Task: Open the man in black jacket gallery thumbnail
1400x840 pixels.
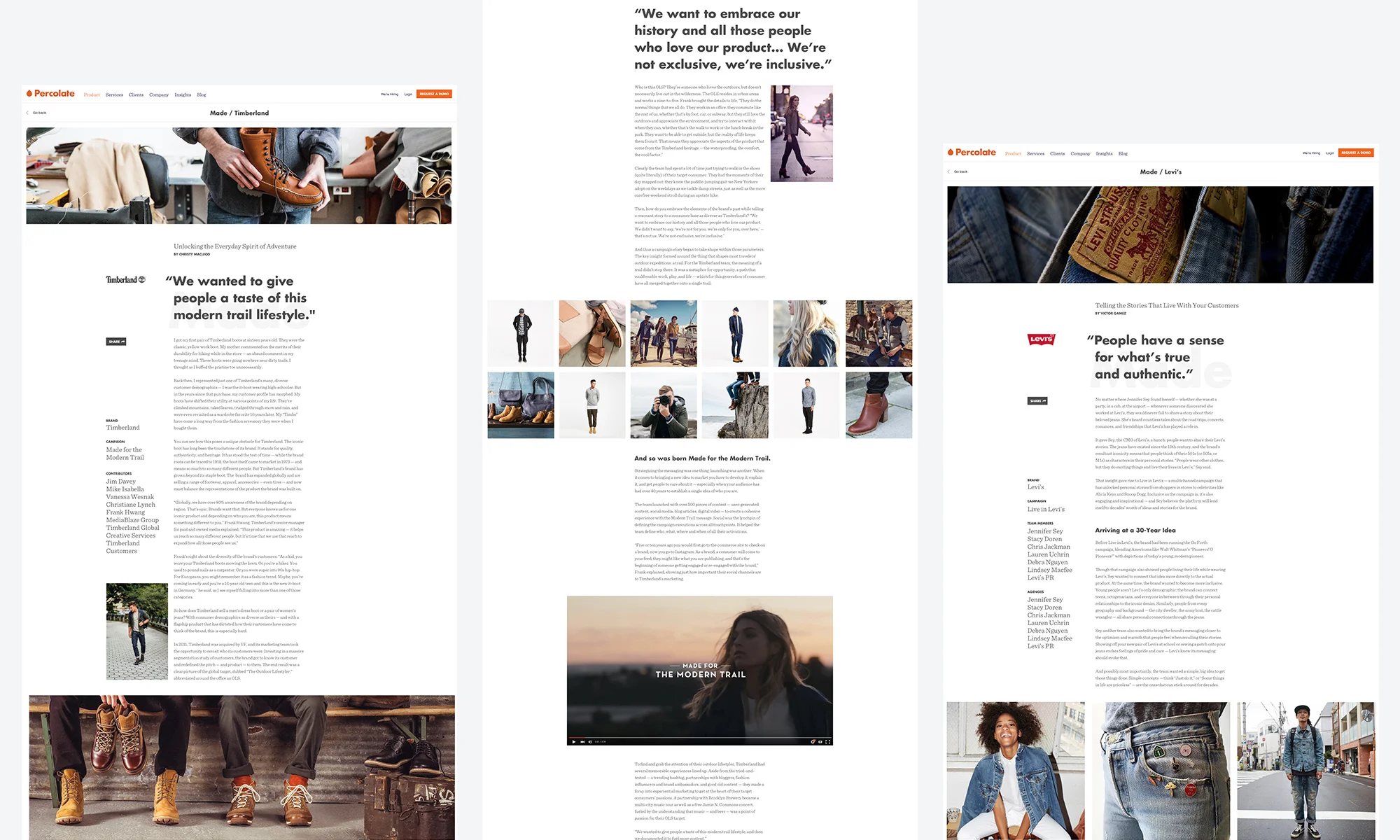Action: click(x=521, y=333)
